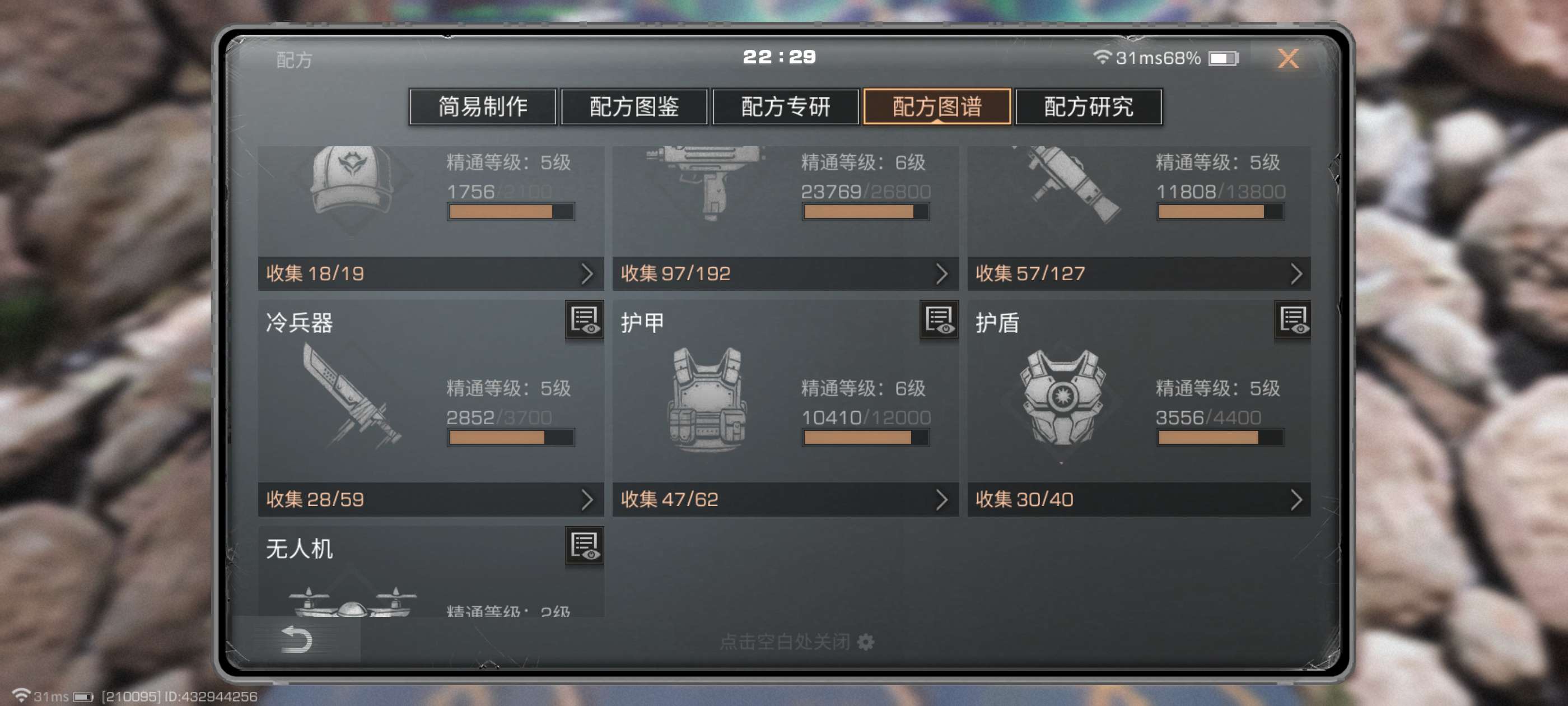Click the 10410/12000 armor progress bar
1568x706 pixels.
pos(865,438)
